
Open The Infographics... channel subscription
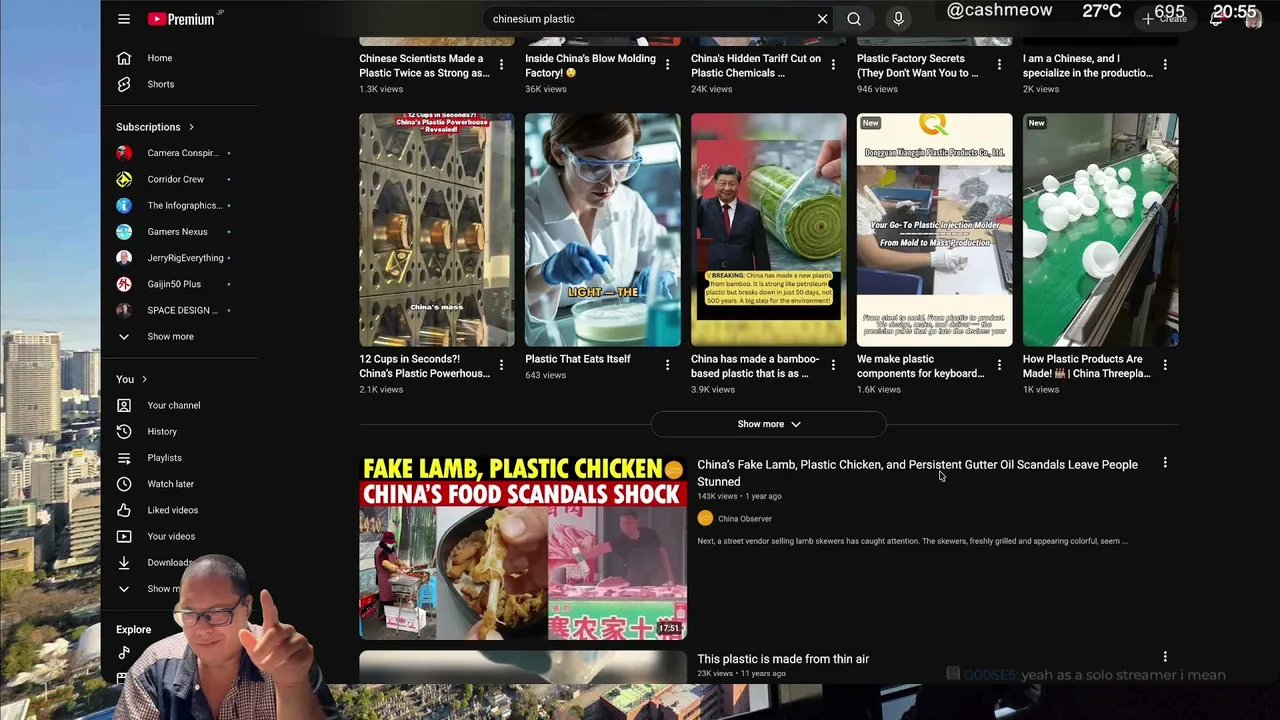(x=180, y=205)
